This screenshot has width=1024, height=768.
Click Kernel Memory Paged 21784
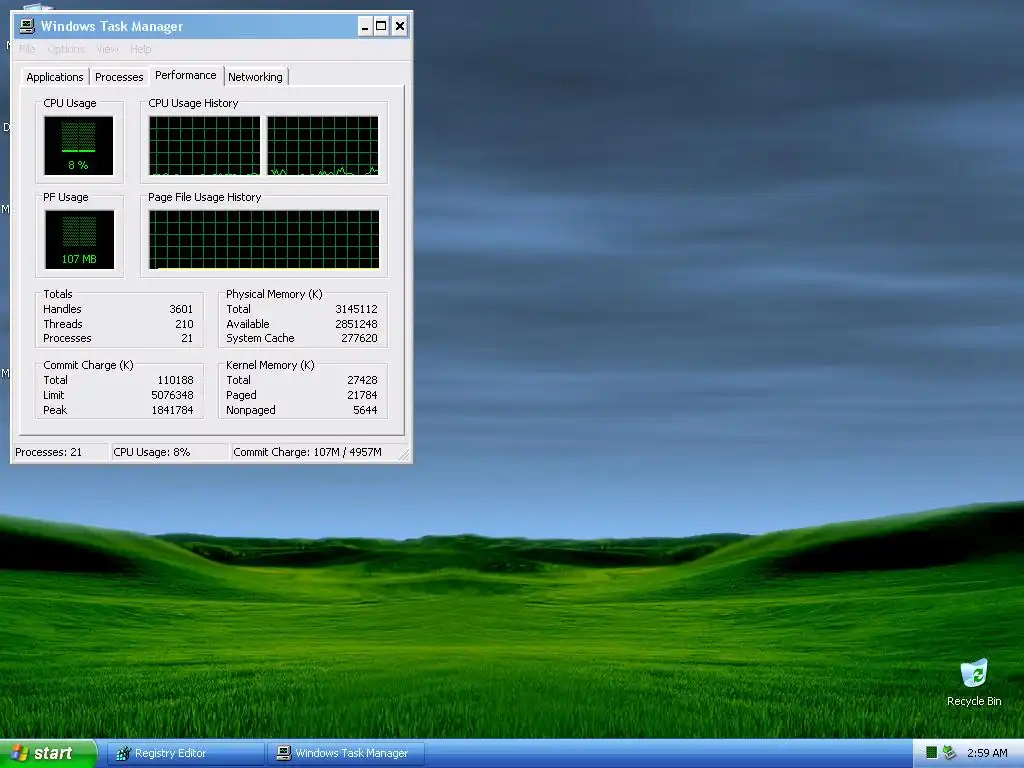[362, 395]
